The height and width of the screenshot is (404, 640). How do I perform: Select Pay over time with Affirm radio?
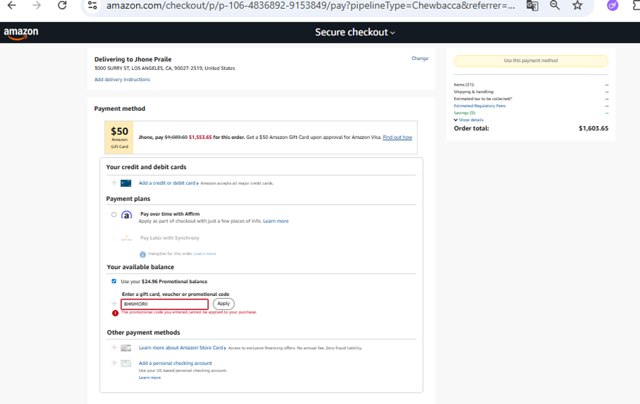click(114, 215)
